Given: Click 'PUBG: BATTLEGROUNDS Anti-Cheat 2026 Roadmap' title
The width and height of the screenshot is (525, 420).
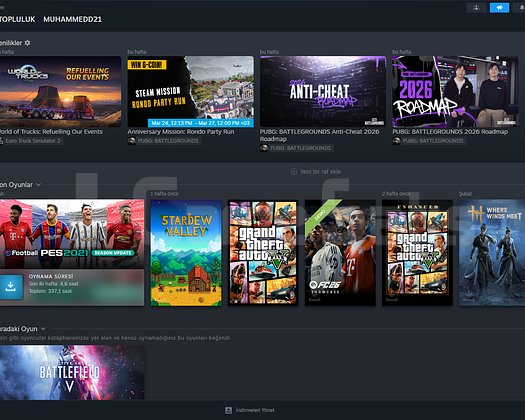Looking at the screenshot, I should (319, 135).
